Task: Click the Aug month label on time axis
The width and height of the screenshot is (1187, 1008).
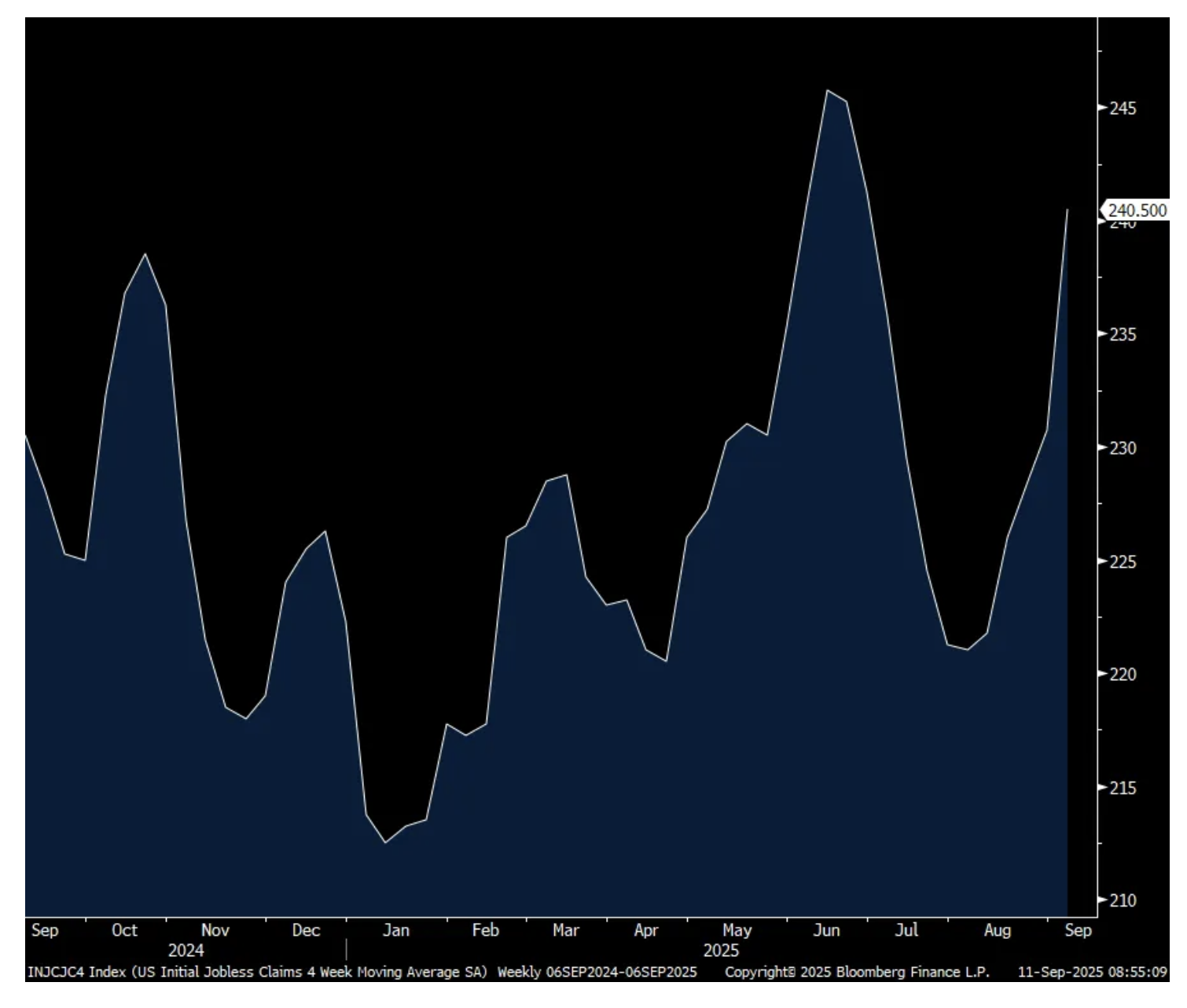Action: point(997,930)
